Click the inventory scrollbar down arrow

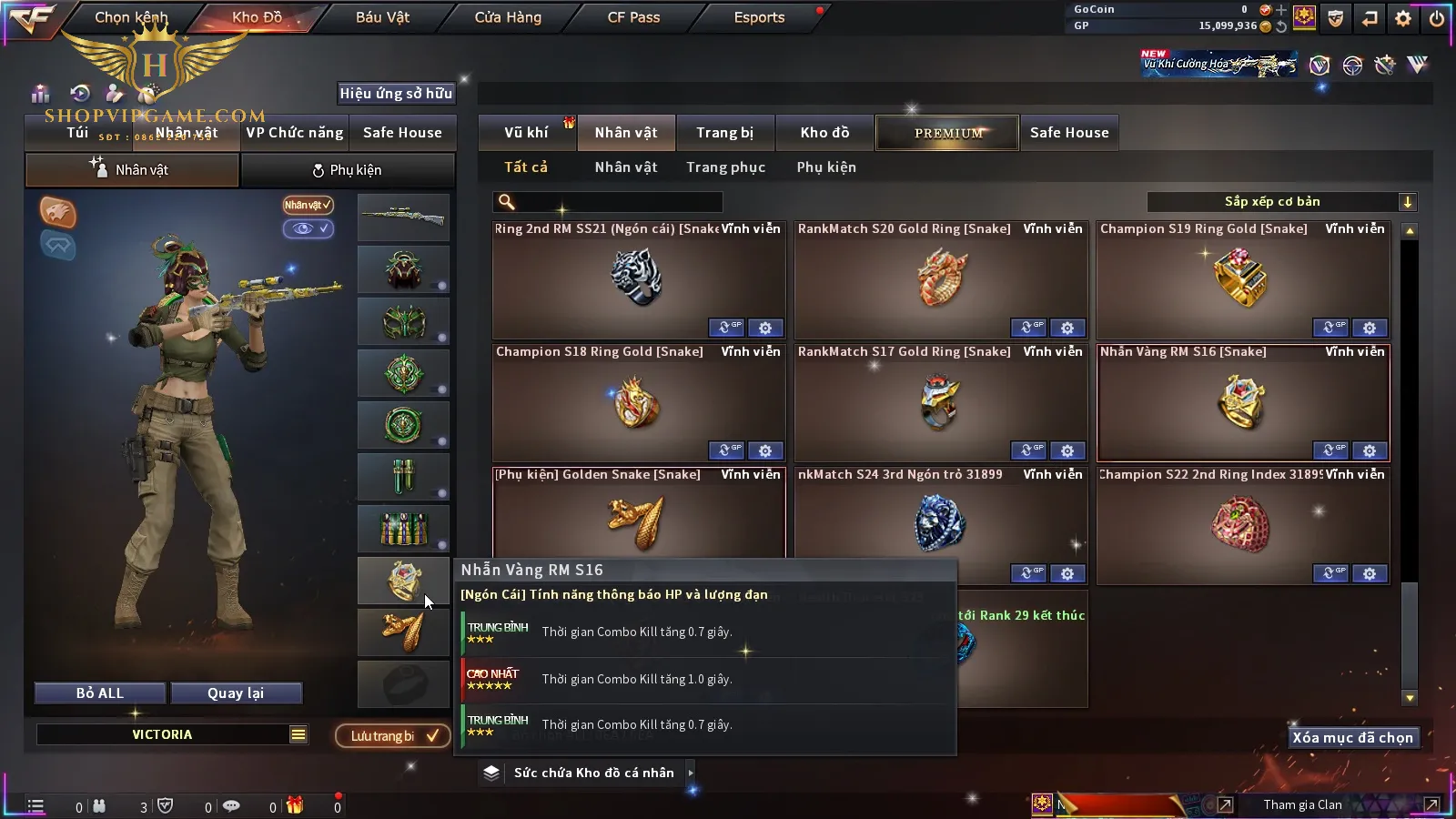1410,698
